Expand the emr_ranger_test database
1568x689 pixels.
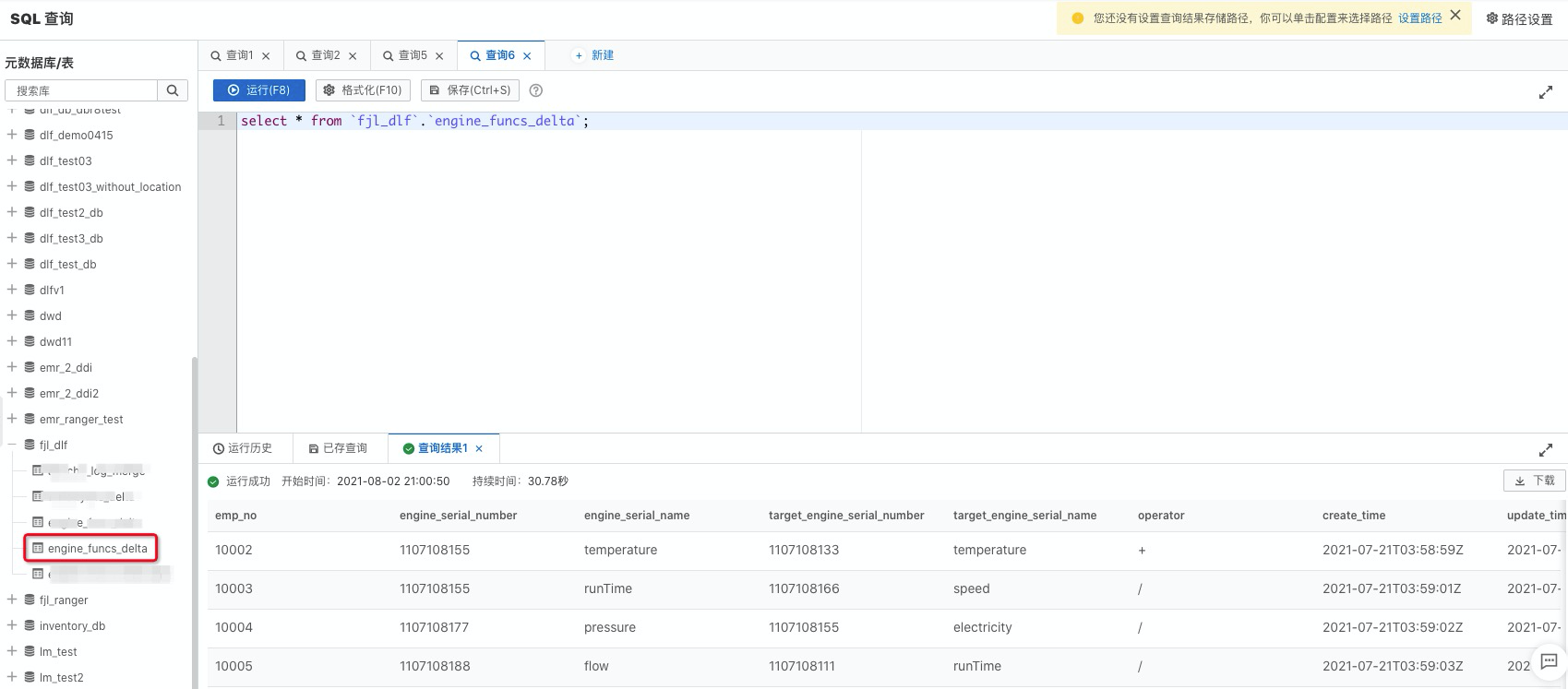[12, 419]
